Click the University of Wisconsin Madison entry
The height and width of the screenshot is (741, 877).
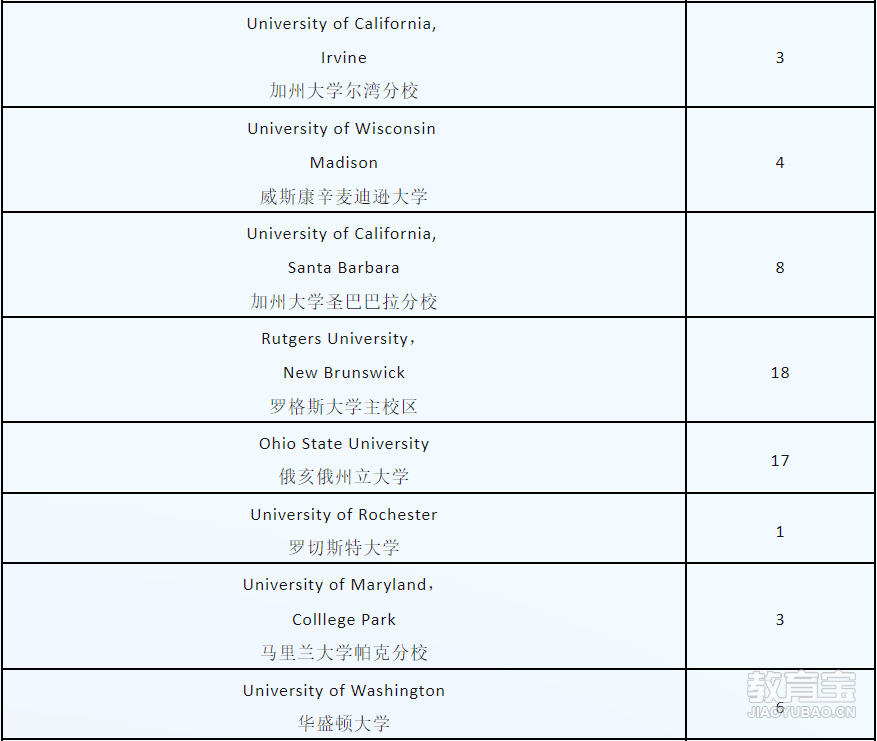point(342,145)
